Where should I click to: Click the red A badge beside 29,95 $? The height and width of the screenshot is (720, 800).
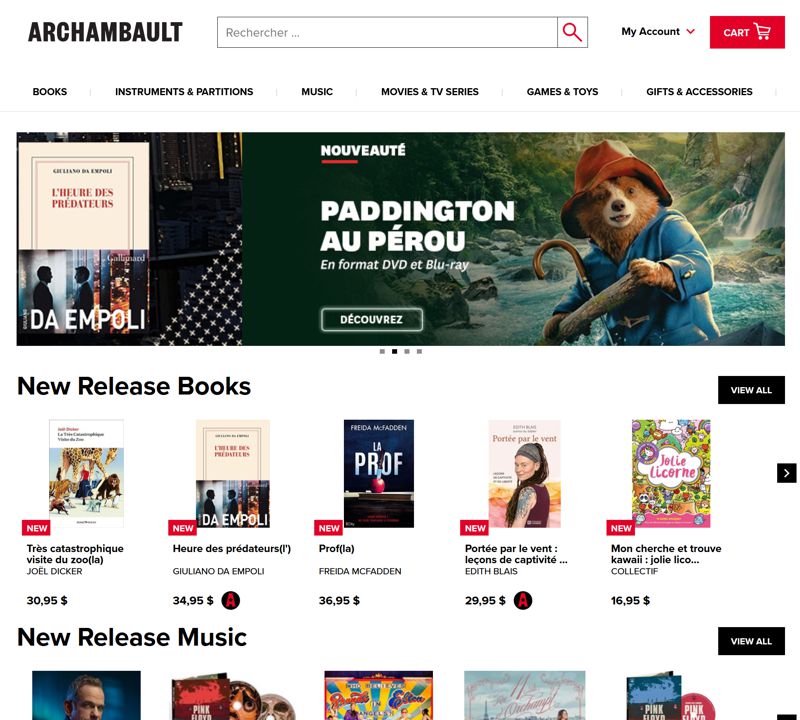point(523,600)
